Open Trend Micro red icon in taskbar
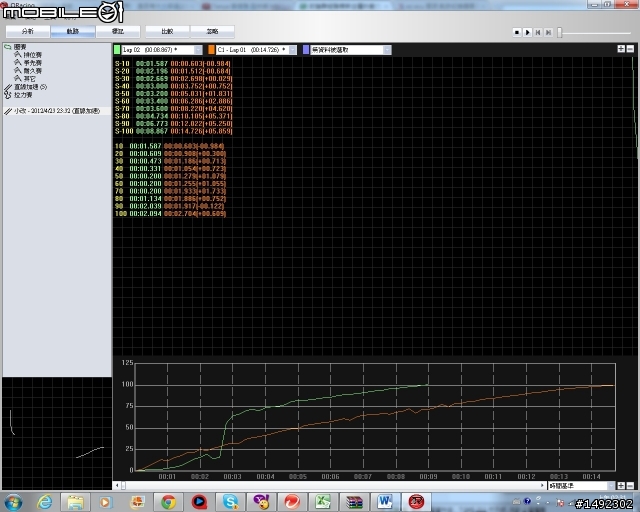Screen dimensions: 640x512 coord(292,502)
